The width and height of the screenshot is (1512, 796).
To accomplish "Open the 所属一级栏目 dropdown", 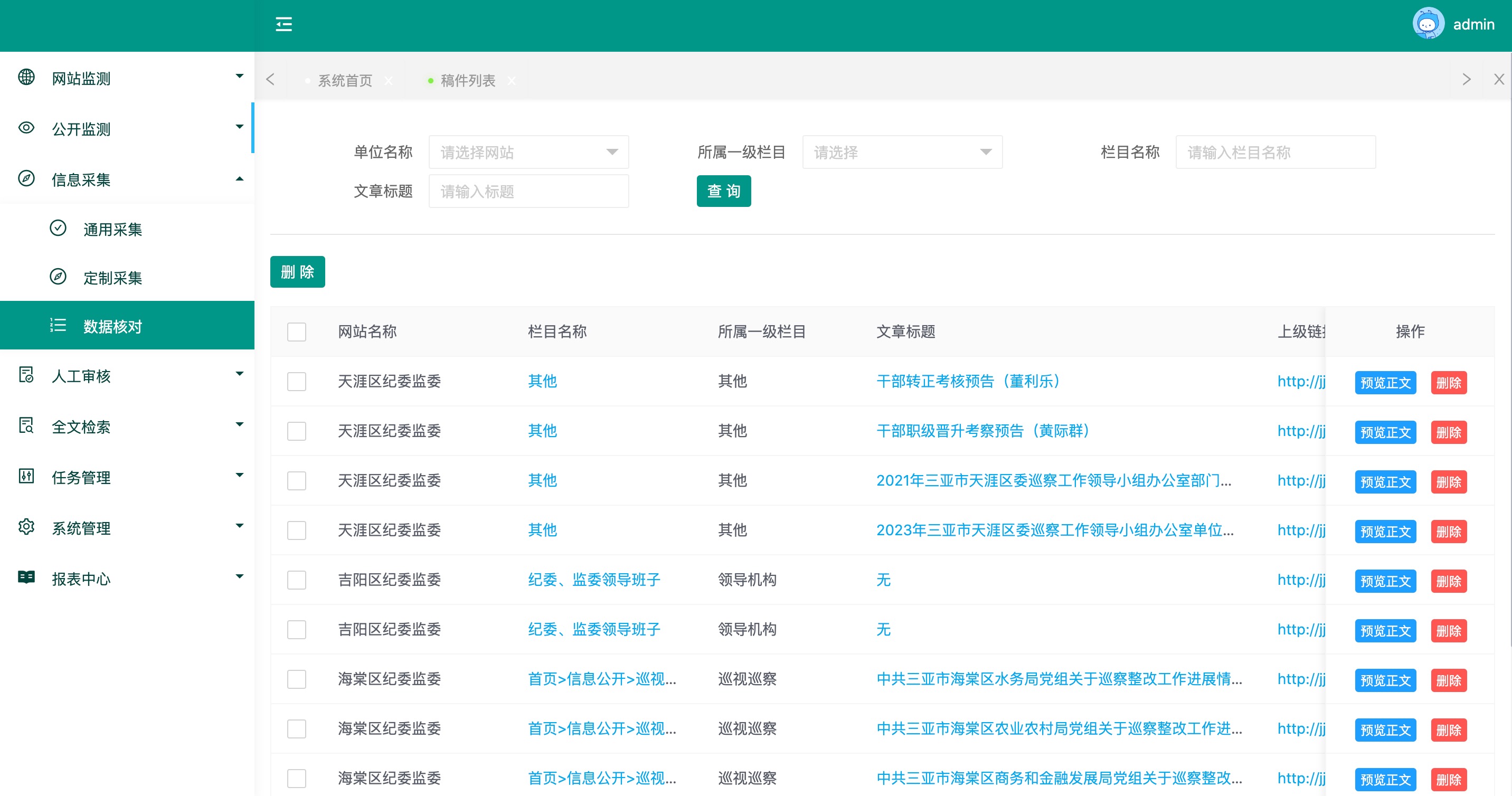I will point(902,152).
